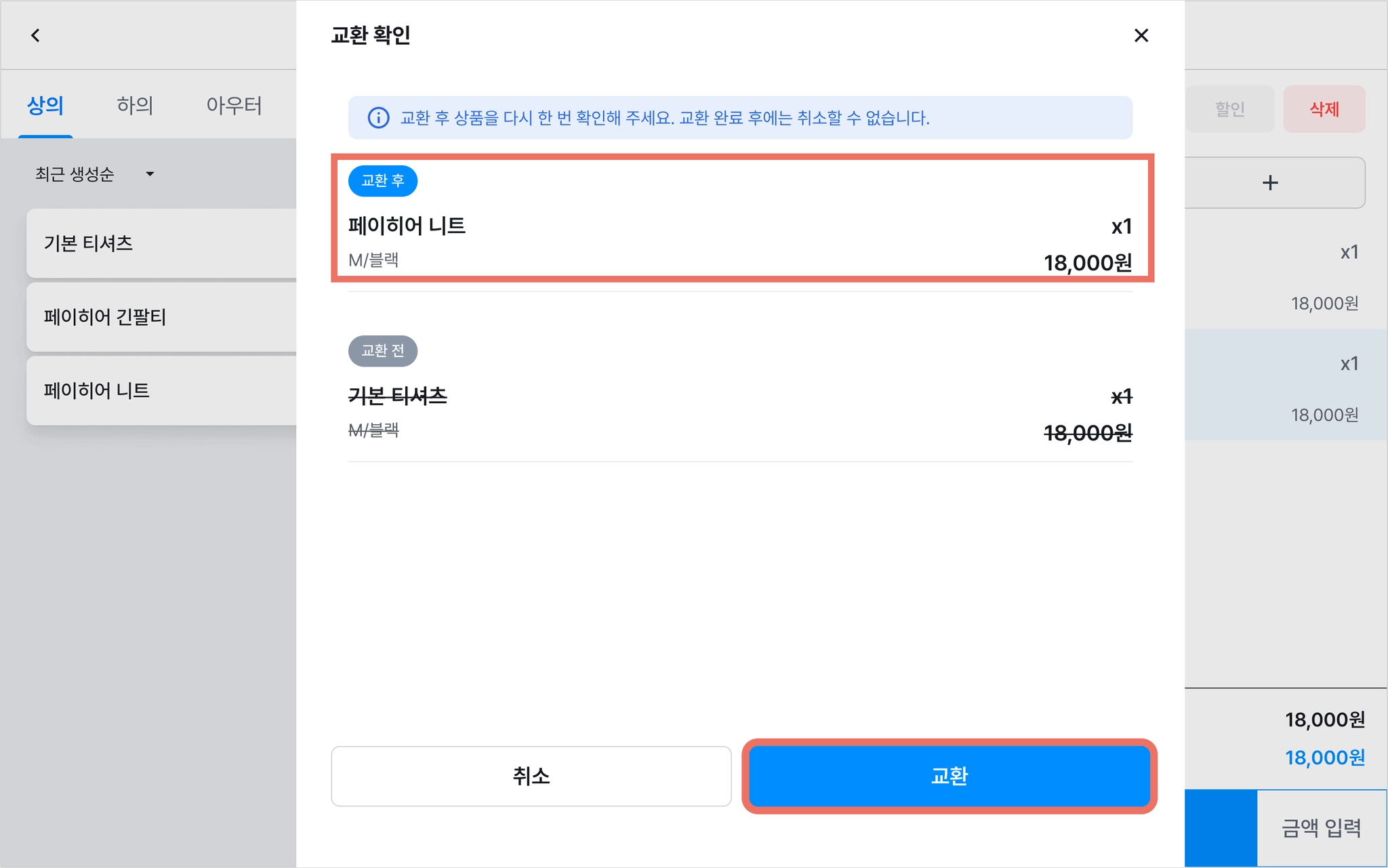1388x868 pixels.
Task: Switch to the 하의 tab
Action: point(135,106)
